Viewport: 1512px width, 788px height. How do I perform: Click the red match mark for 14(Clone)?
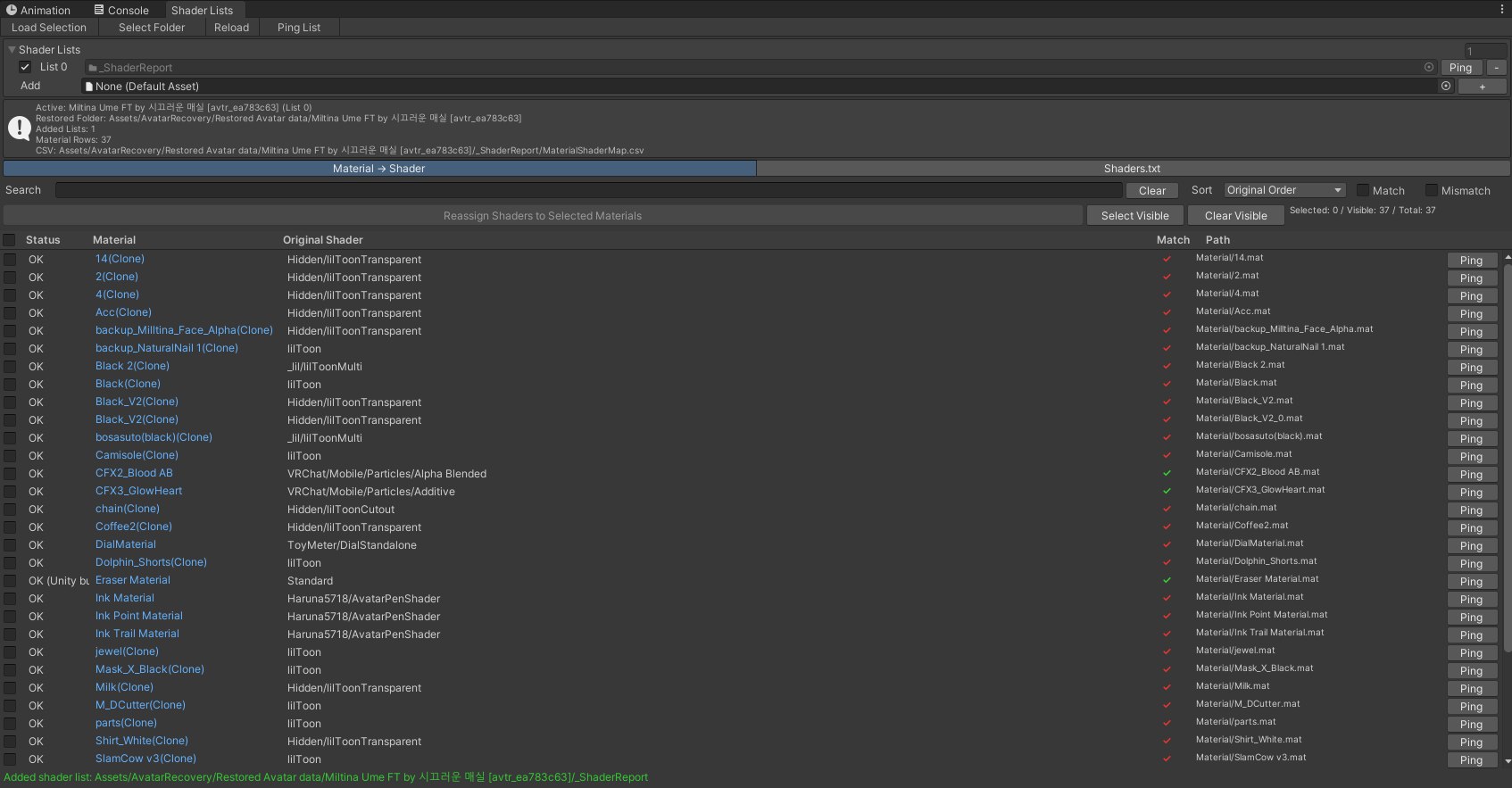point(1167,259)
